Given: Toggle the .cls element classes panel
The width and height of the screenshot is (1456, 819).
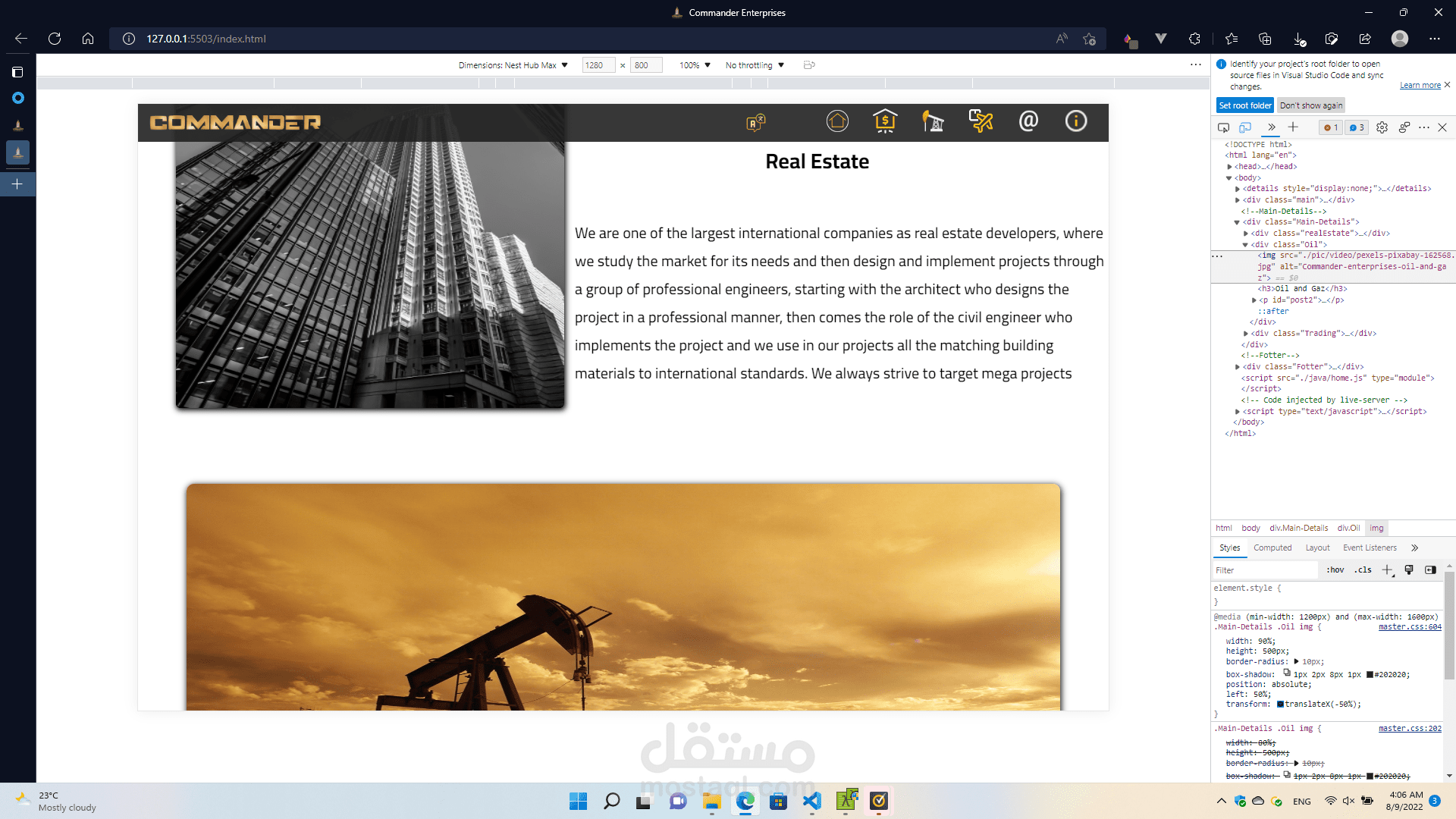Looking at the screenshot, I should [x=1364, y=570].
